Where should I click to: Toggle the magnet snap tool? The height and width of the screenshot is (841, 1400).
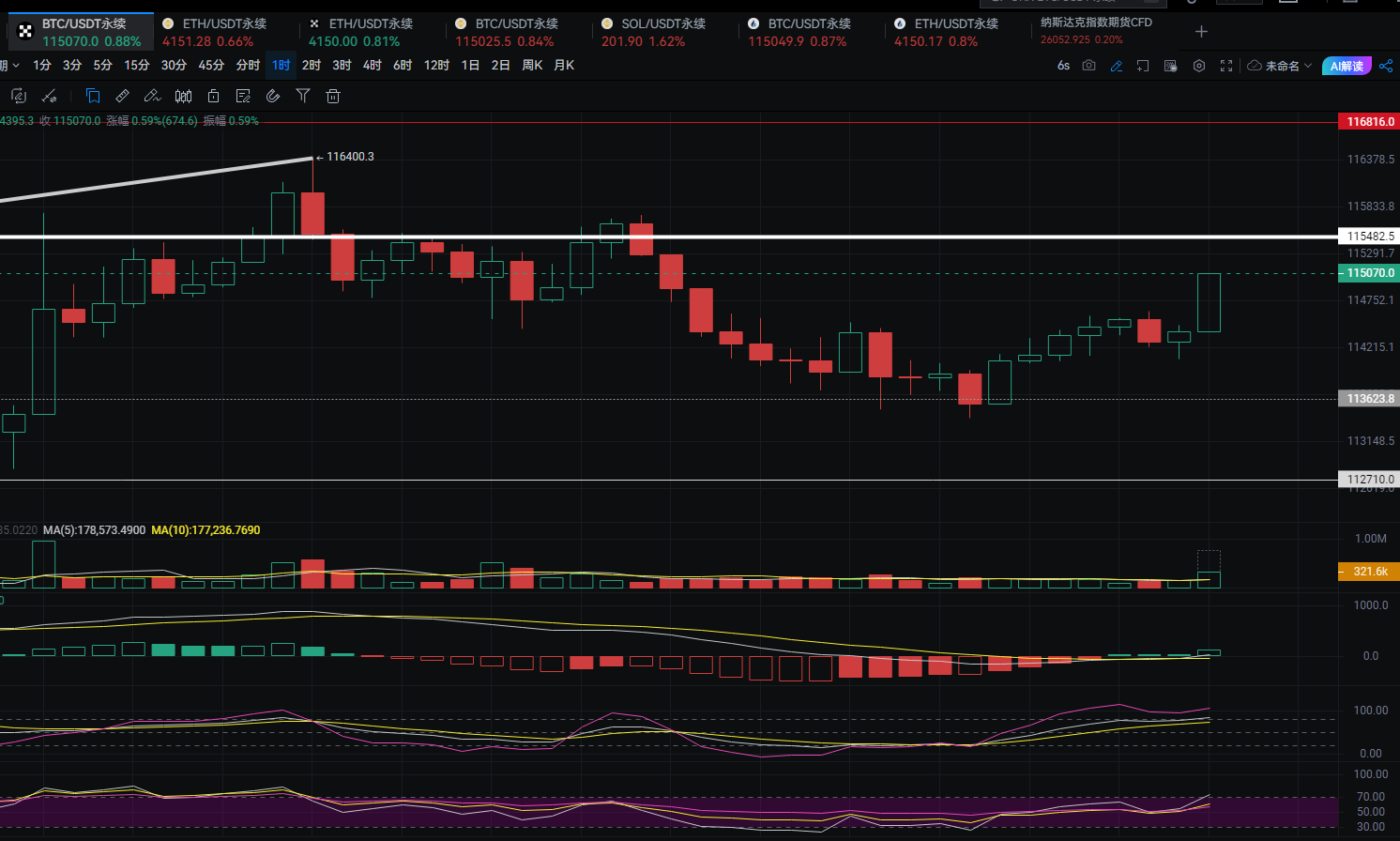(x=273, y=96)
